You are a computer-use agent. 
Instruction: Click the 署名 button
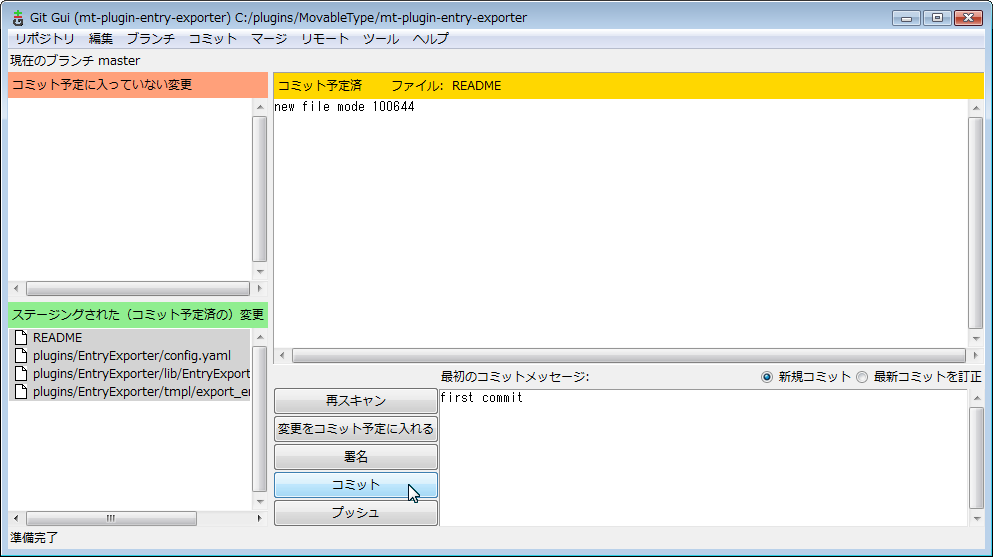(356, 456)
